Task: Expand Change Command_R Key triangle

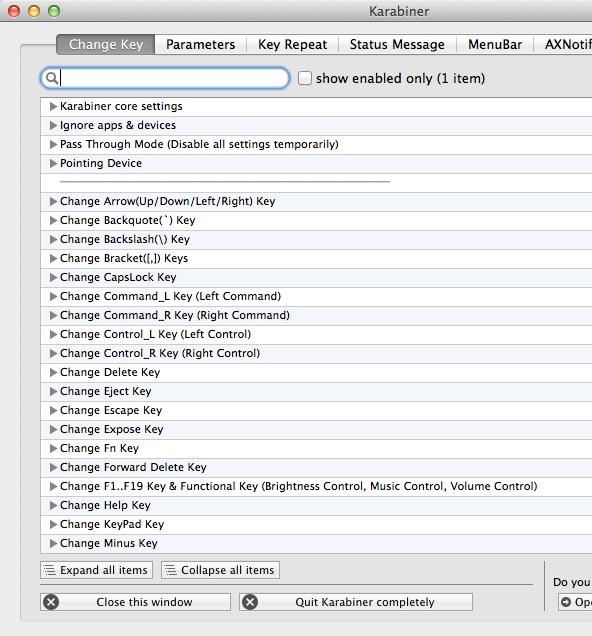Action: tap(53, 315)
